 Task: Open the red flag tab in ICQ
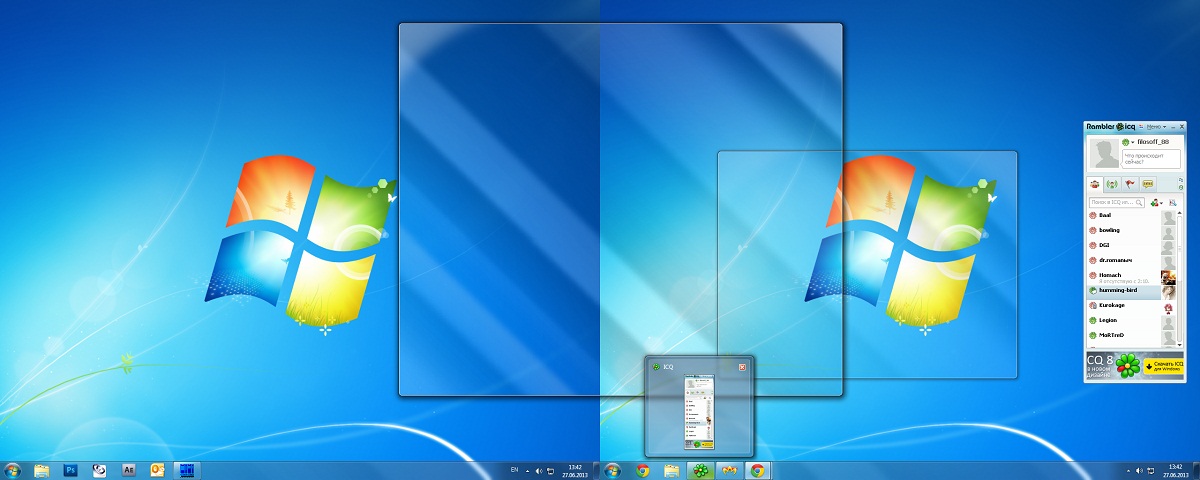click(x=1130, y=184)
